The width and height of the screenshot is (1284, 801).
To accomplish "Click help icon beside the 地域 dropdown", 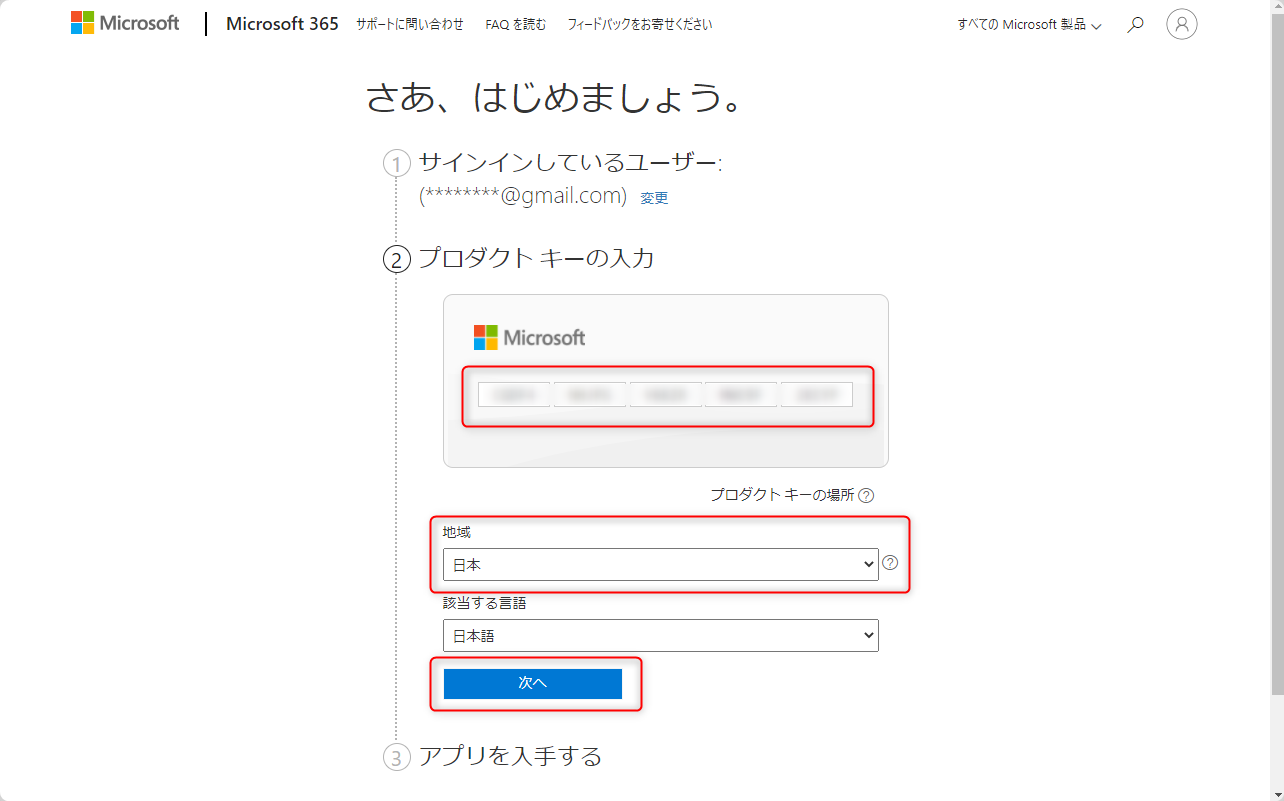I will 890,563.
